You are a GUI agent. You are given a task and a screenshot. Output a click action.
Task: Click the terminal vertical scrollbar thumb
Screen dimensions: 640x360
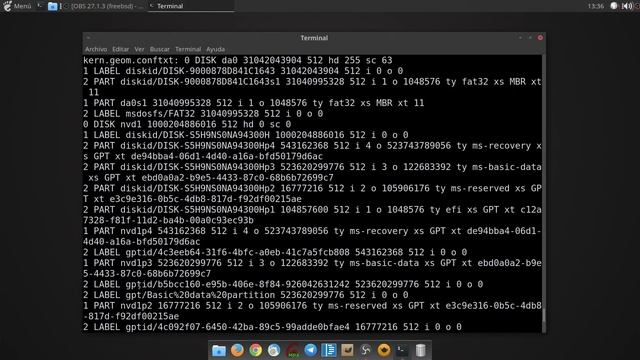point(544,315)
